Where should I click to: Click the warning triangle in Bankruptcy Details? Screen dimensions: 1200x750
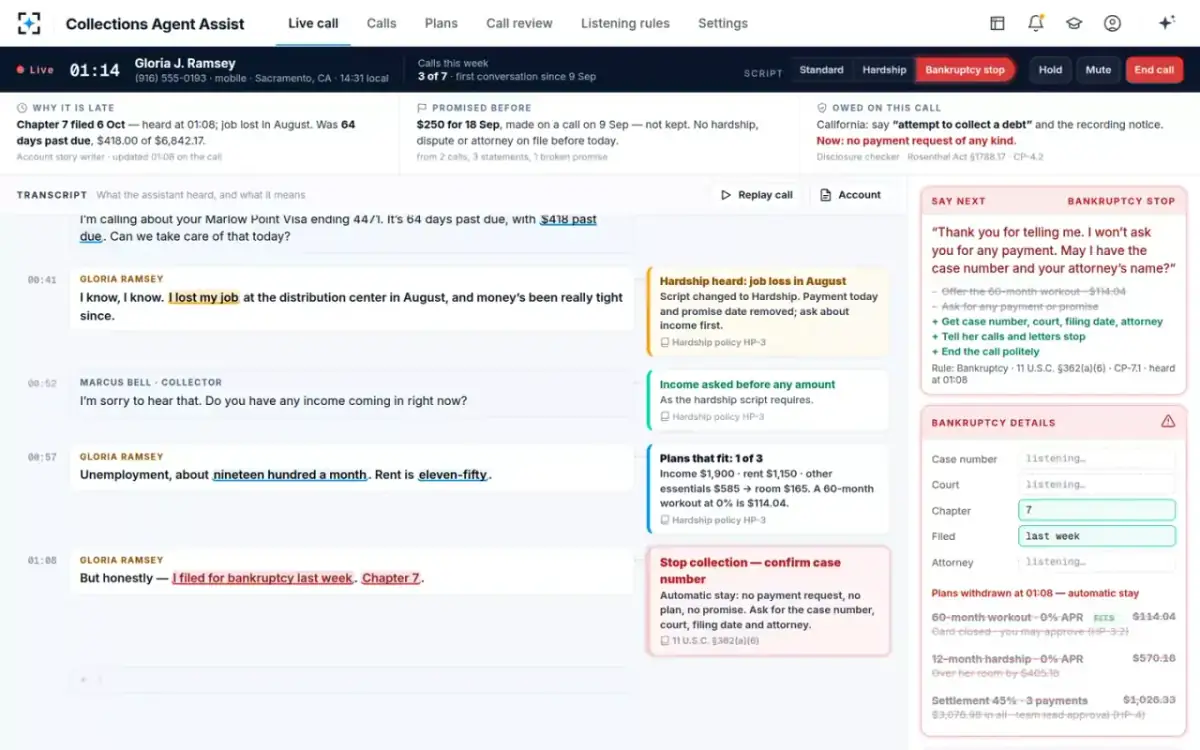[1168, 422]
